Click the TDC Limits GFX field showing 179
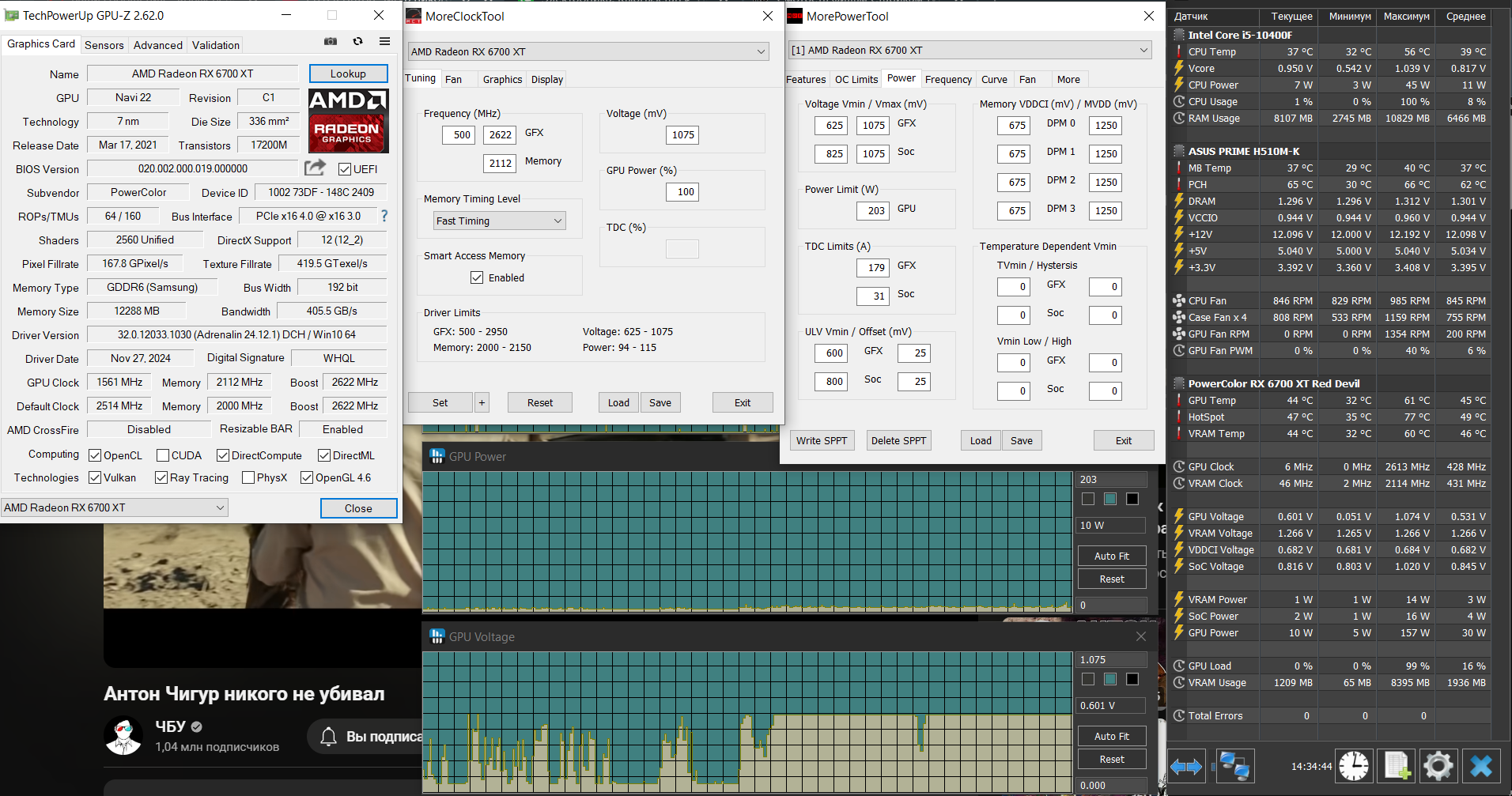The image size is (1512, 796). [x=873, y=267]
